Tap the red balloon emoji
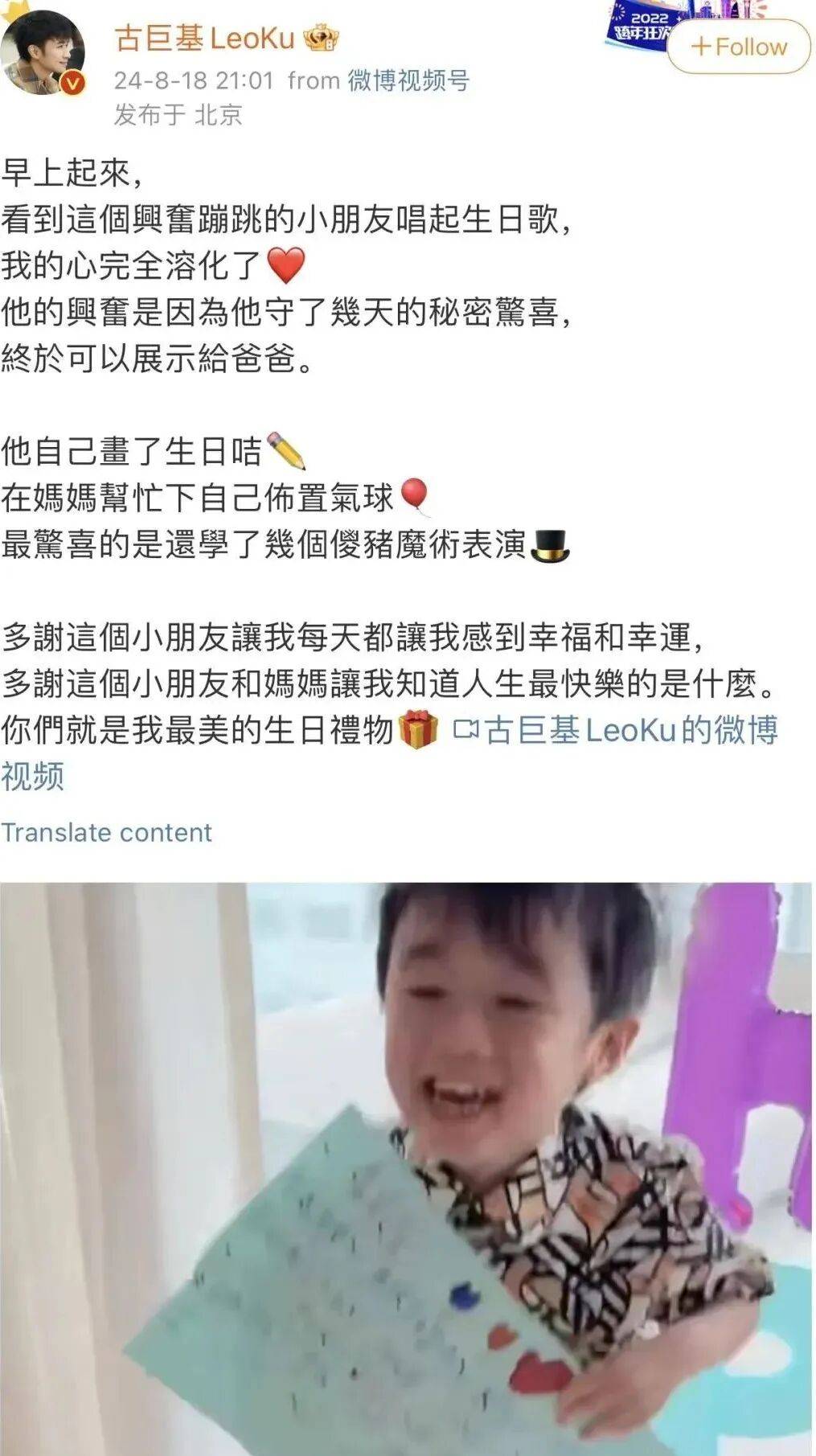This screenshot has height=1456, width=816. [x=415, y=497]
